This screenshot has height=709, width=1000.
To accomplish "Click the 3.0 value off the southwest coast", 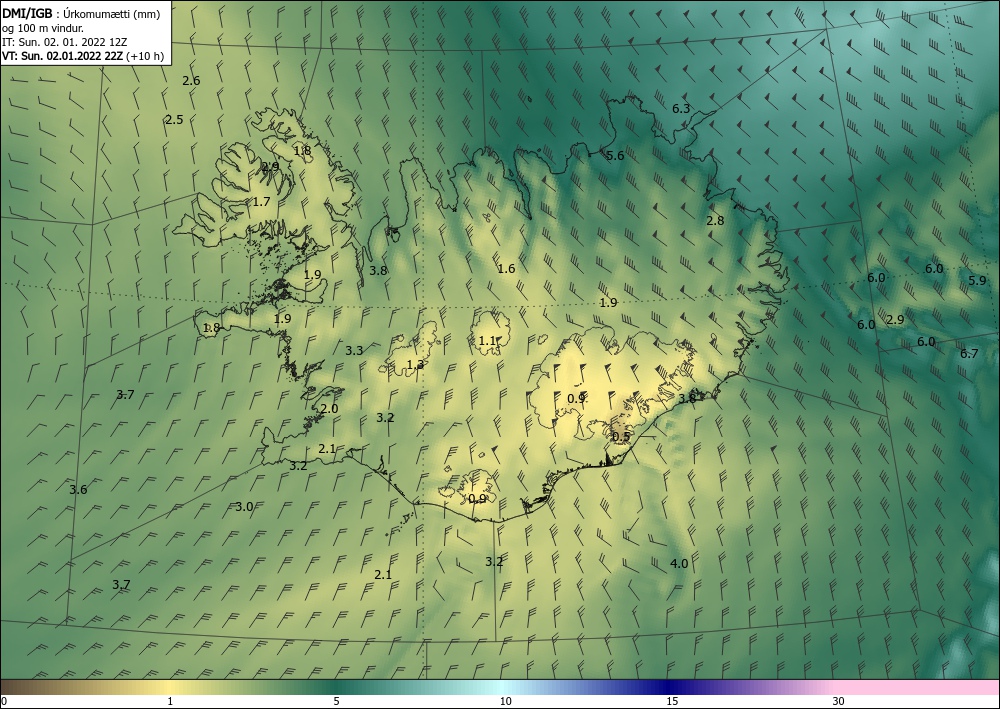I will click(x=244, y=508).
